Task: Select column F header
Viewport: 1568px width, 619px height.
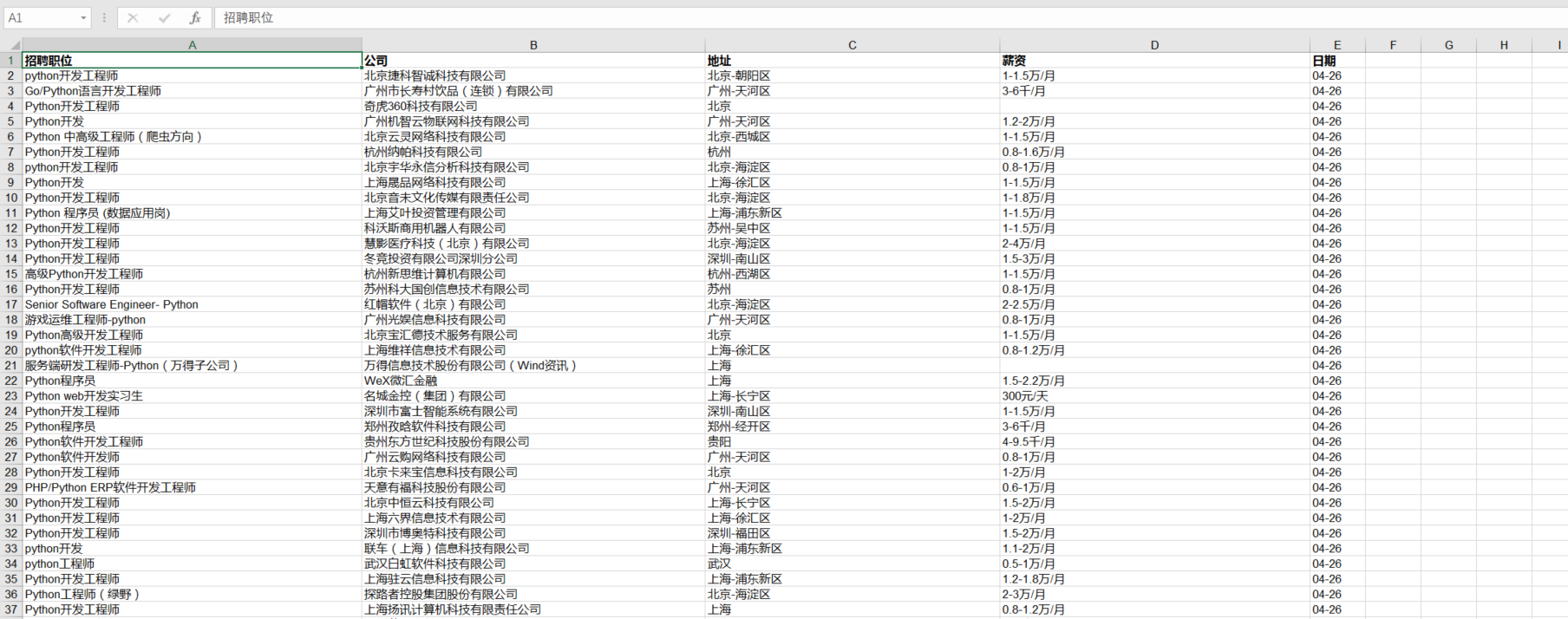Action: pyautogui.click(x=1393, y=45)
